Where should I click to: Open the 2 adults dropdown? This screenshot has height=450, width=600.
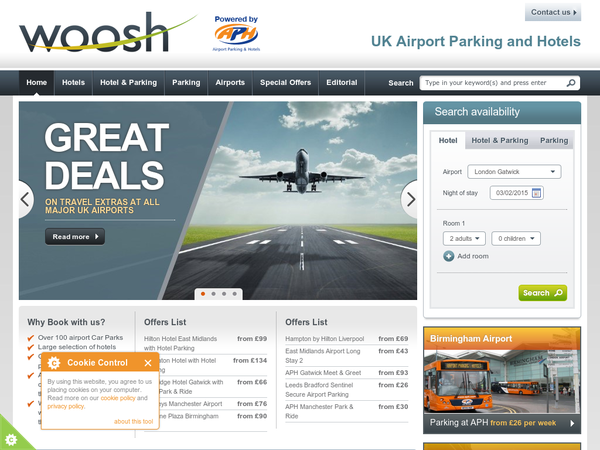coord(464,238)
